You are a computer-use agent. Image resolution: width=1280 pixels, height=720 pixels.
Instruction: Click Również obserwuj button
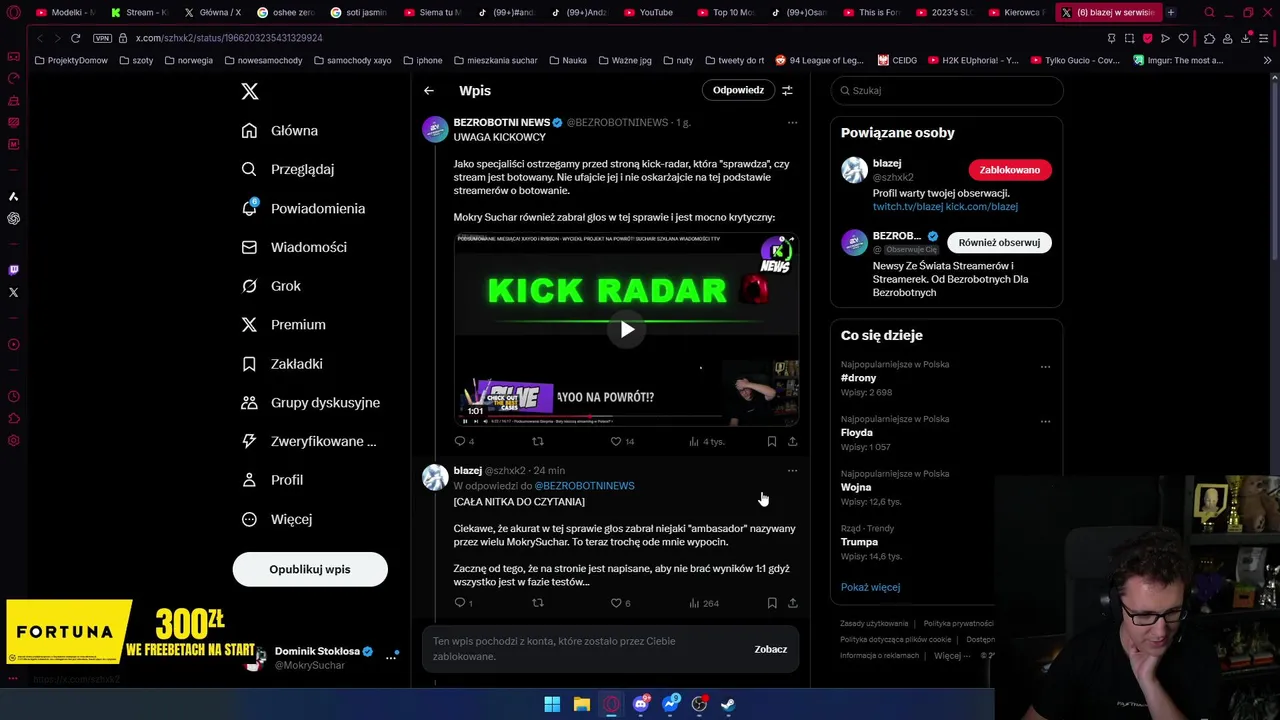(x=999, y=243)
